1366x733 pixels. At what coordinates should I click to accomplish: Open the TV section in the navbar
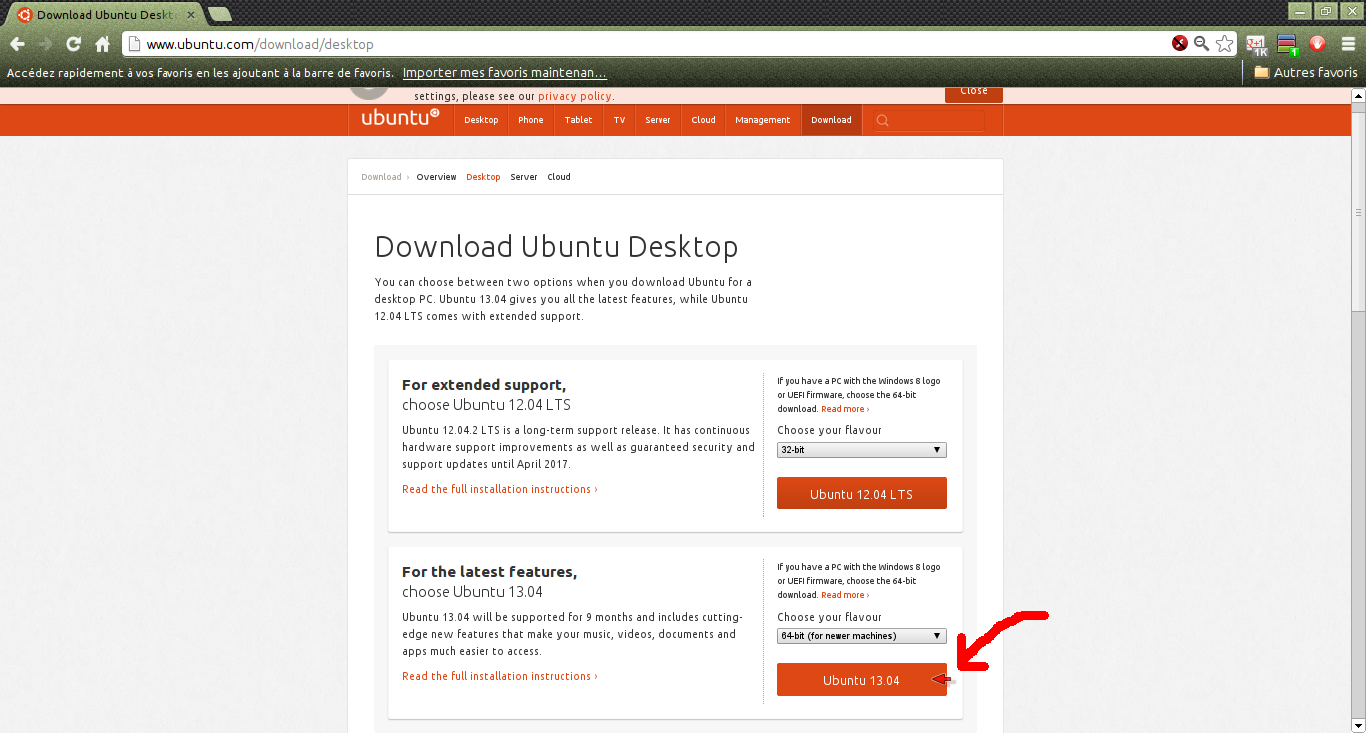pyautogui.click(x=619, y=120)
